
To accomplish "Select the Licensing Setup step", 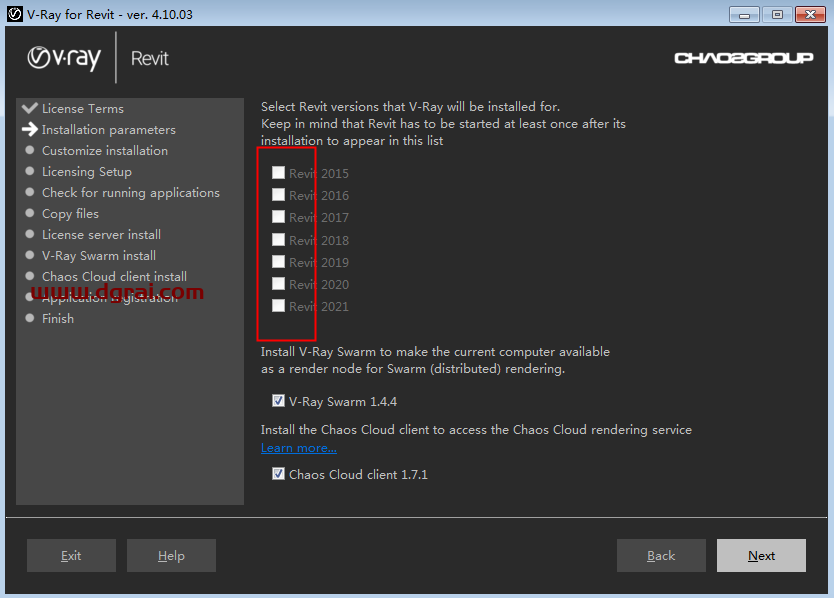I will [x=86, y=171].
